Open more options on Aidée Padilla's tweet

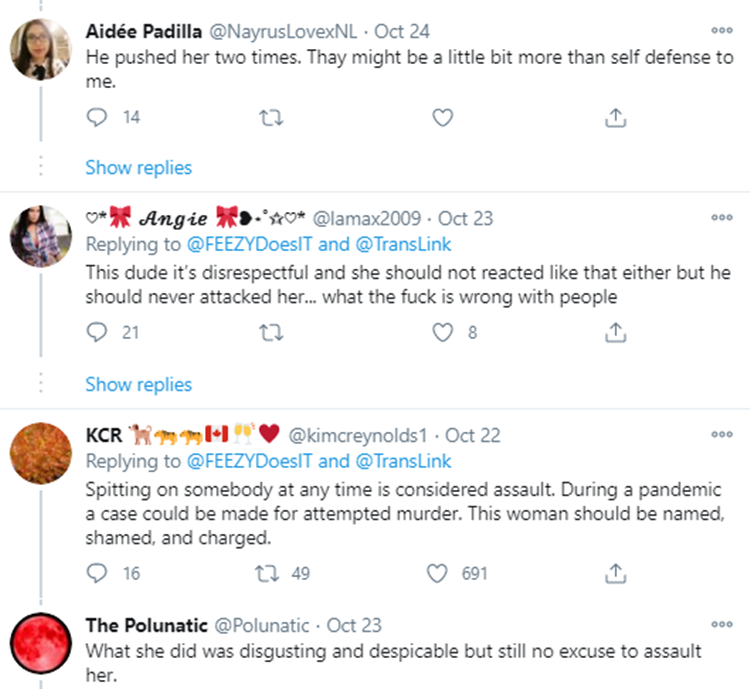[722, 31]
